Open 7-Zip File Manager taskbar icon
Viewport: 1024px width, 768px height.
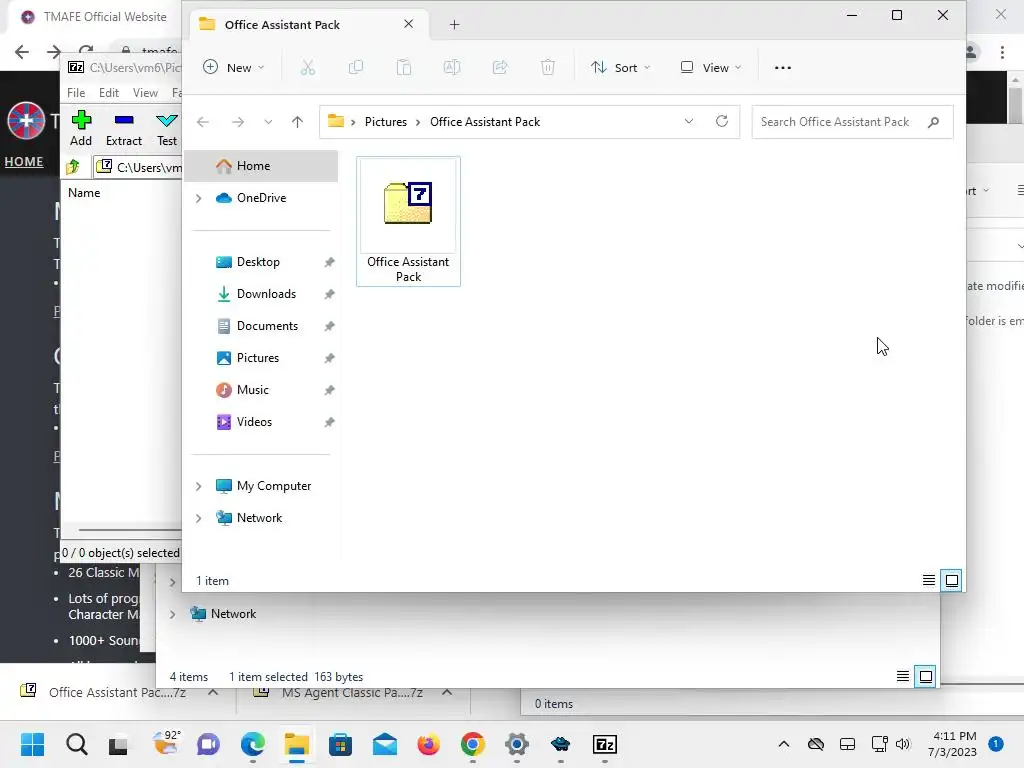click(605, 744)
